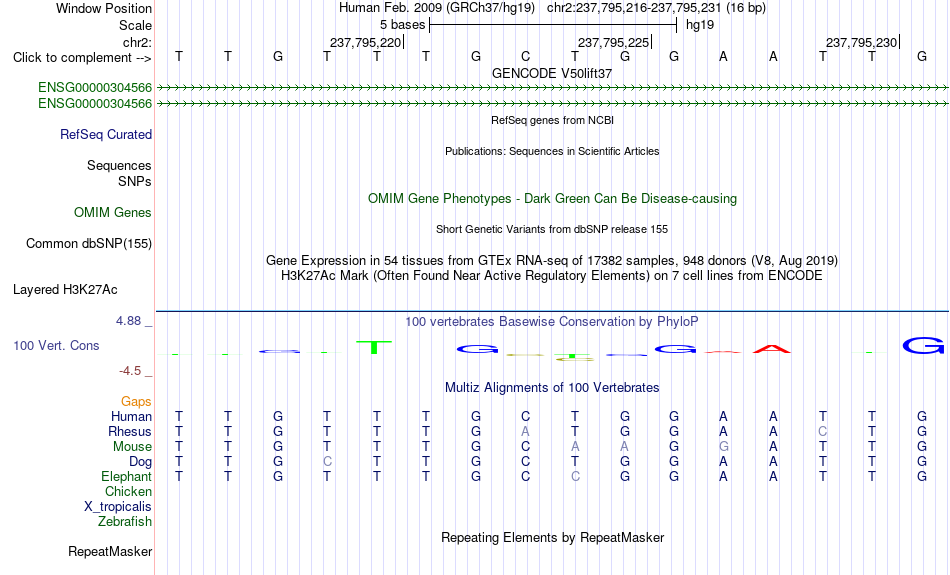The image size is (950, 575).
Task: Click the red A PhyloP conservation letter
Action: tap(772, 349)
